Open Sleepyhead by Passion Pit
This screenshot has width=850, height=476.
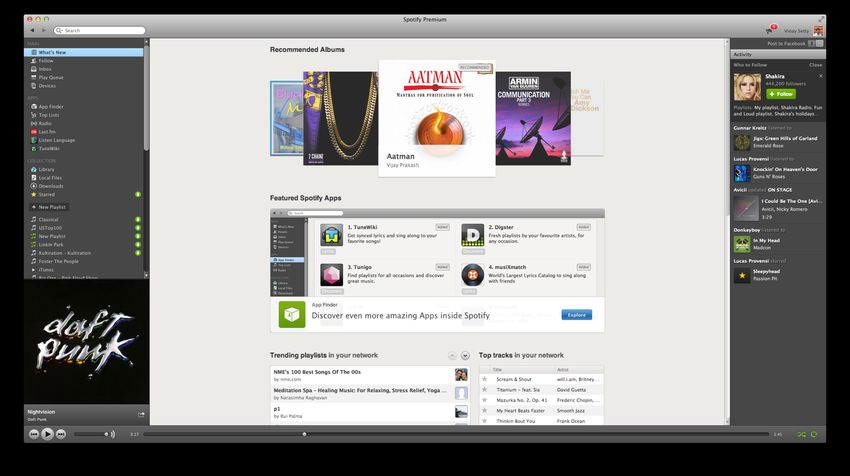(x=766, y=271)
